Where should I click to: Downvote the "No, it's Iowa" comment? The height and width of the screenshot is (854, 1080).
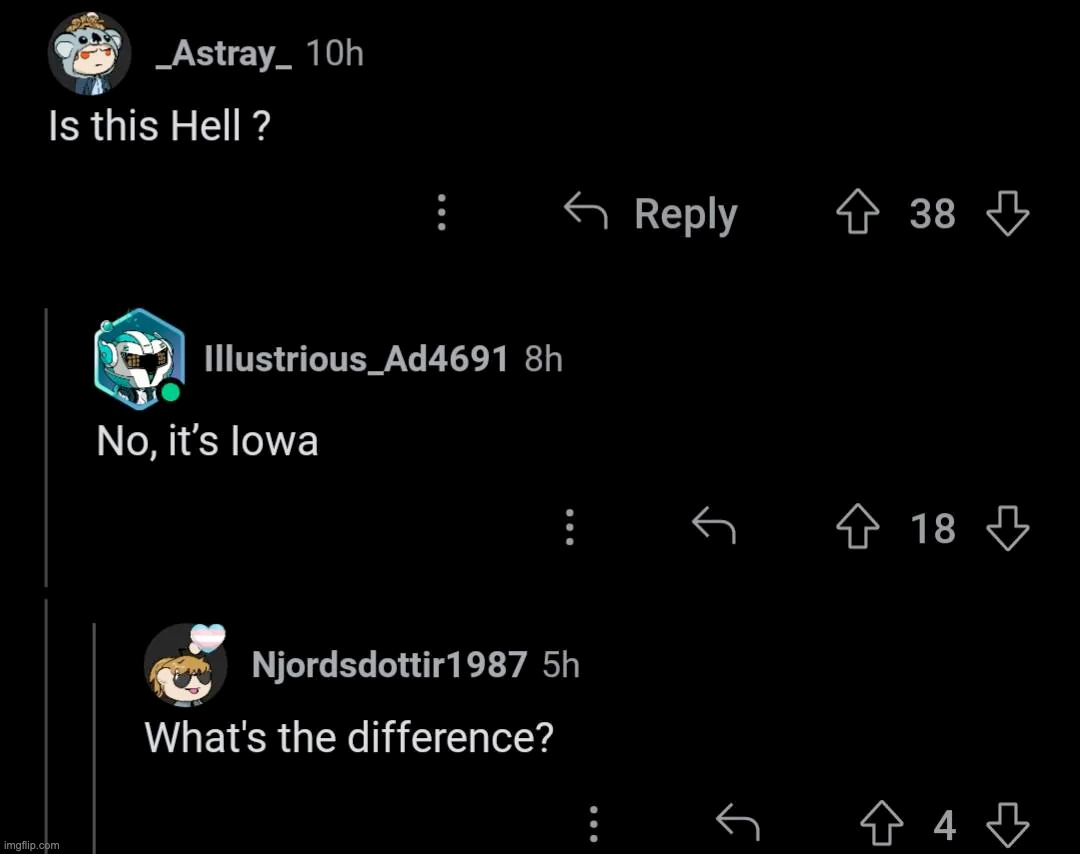(x=1007, y=528)
